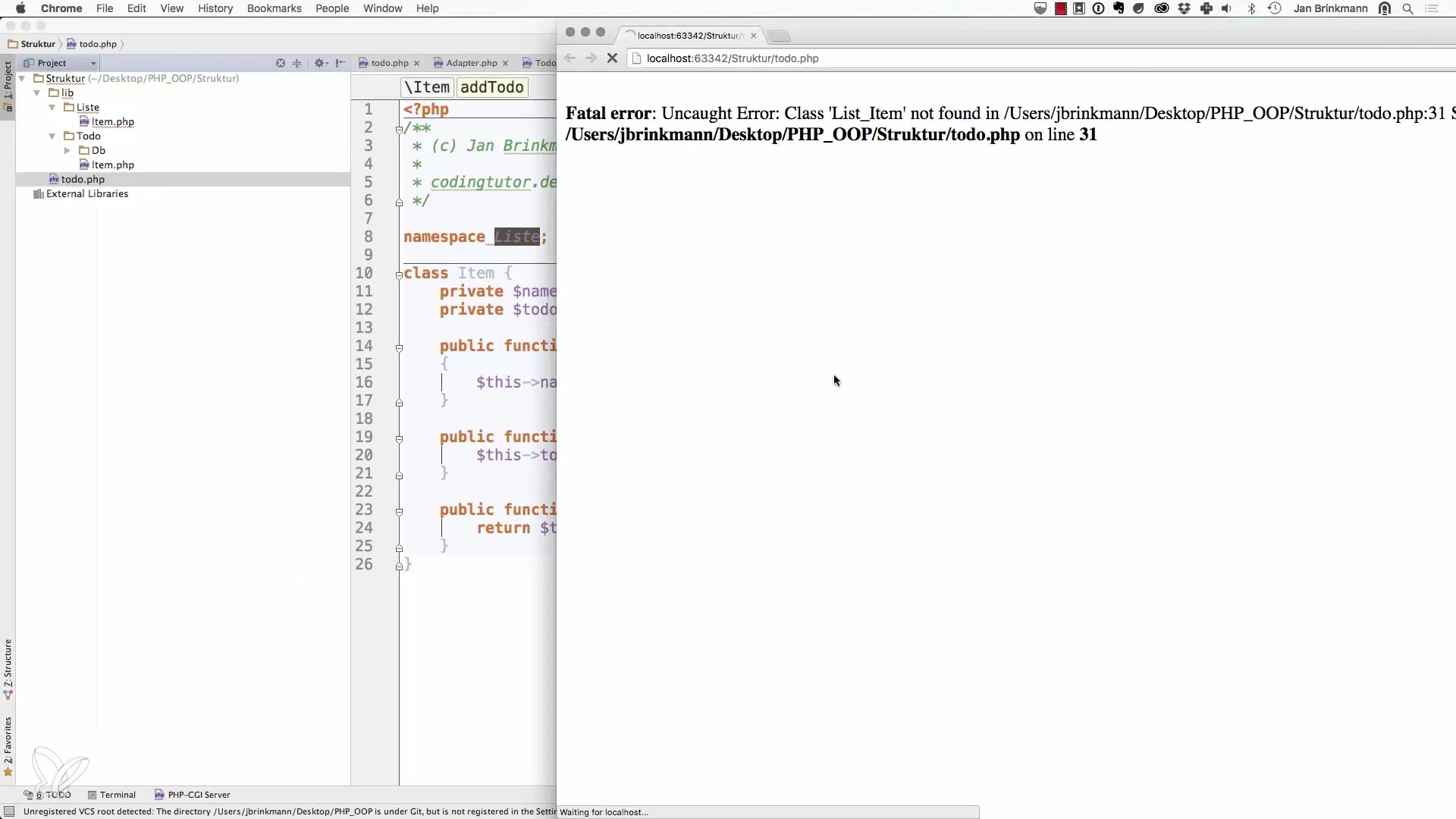
Task: Click the Chrome forward arrow
Action: point(591,58)
